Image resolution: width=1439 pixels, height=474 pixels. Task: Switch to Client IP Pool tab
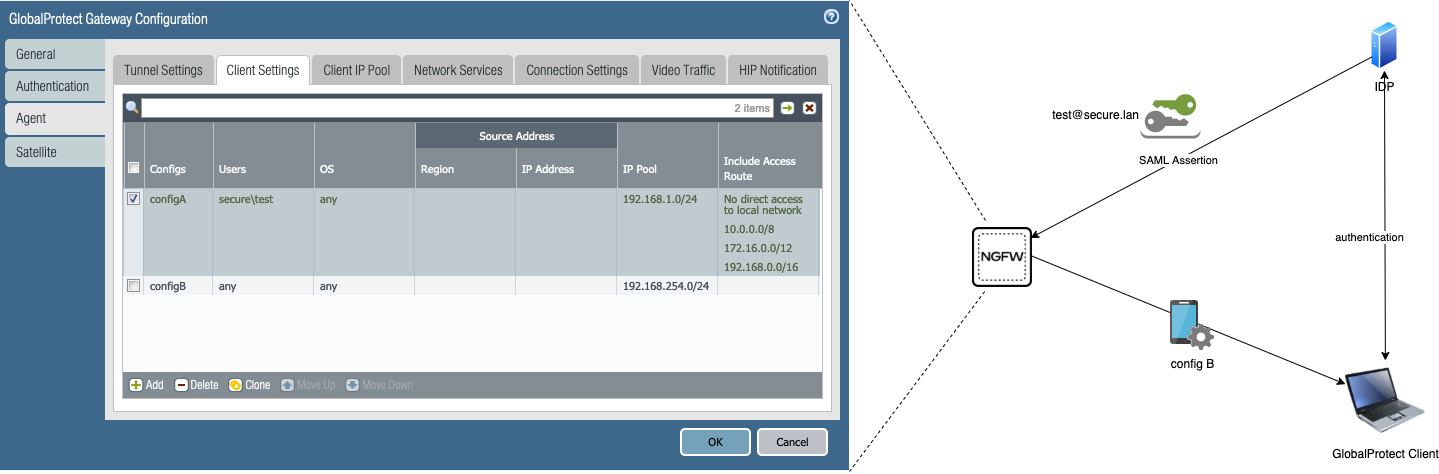point(357,70)
